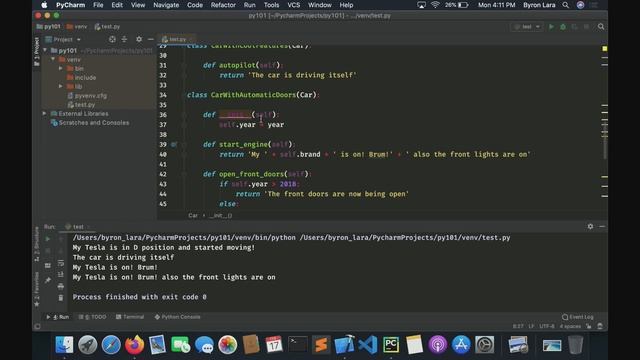Open the TODO tool window tab
Screen dimensions: 640x360
(x=93, y=317)
